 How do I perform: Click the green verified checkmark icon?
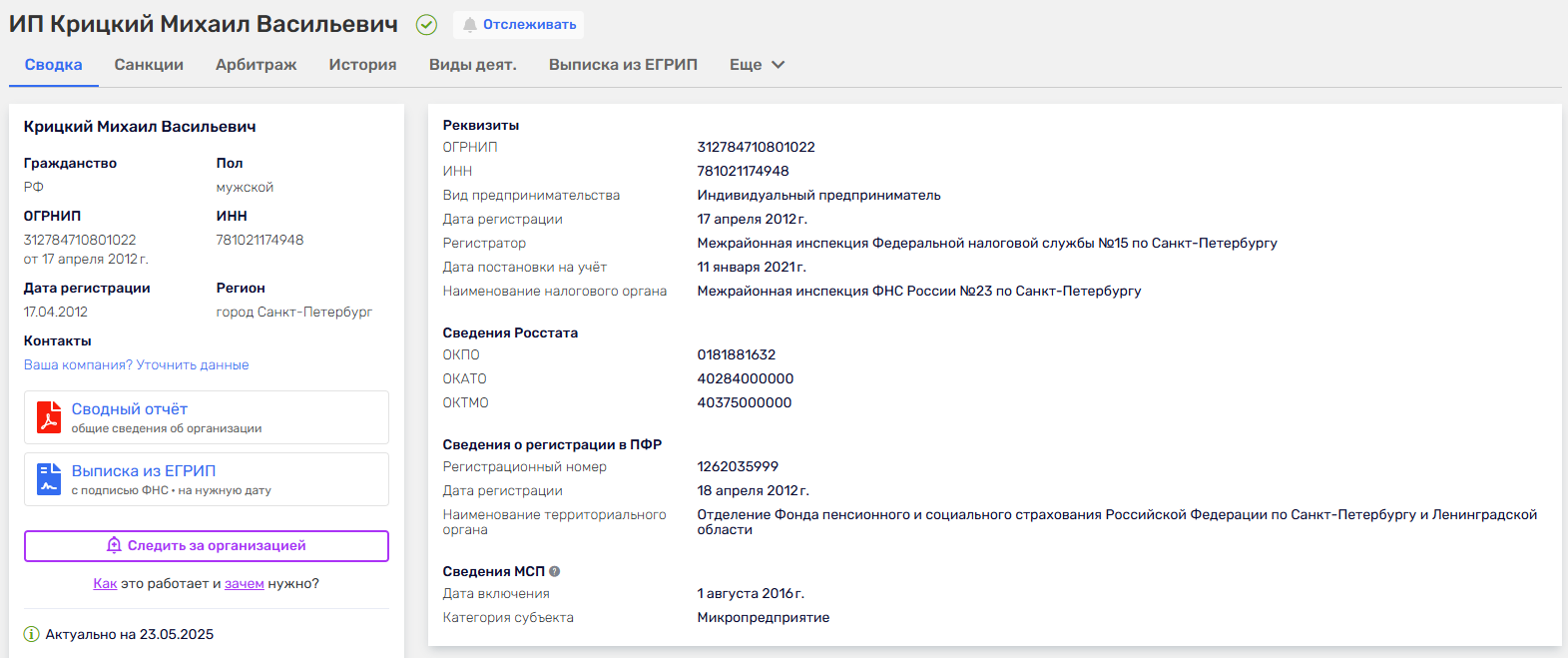pos(426,25)
